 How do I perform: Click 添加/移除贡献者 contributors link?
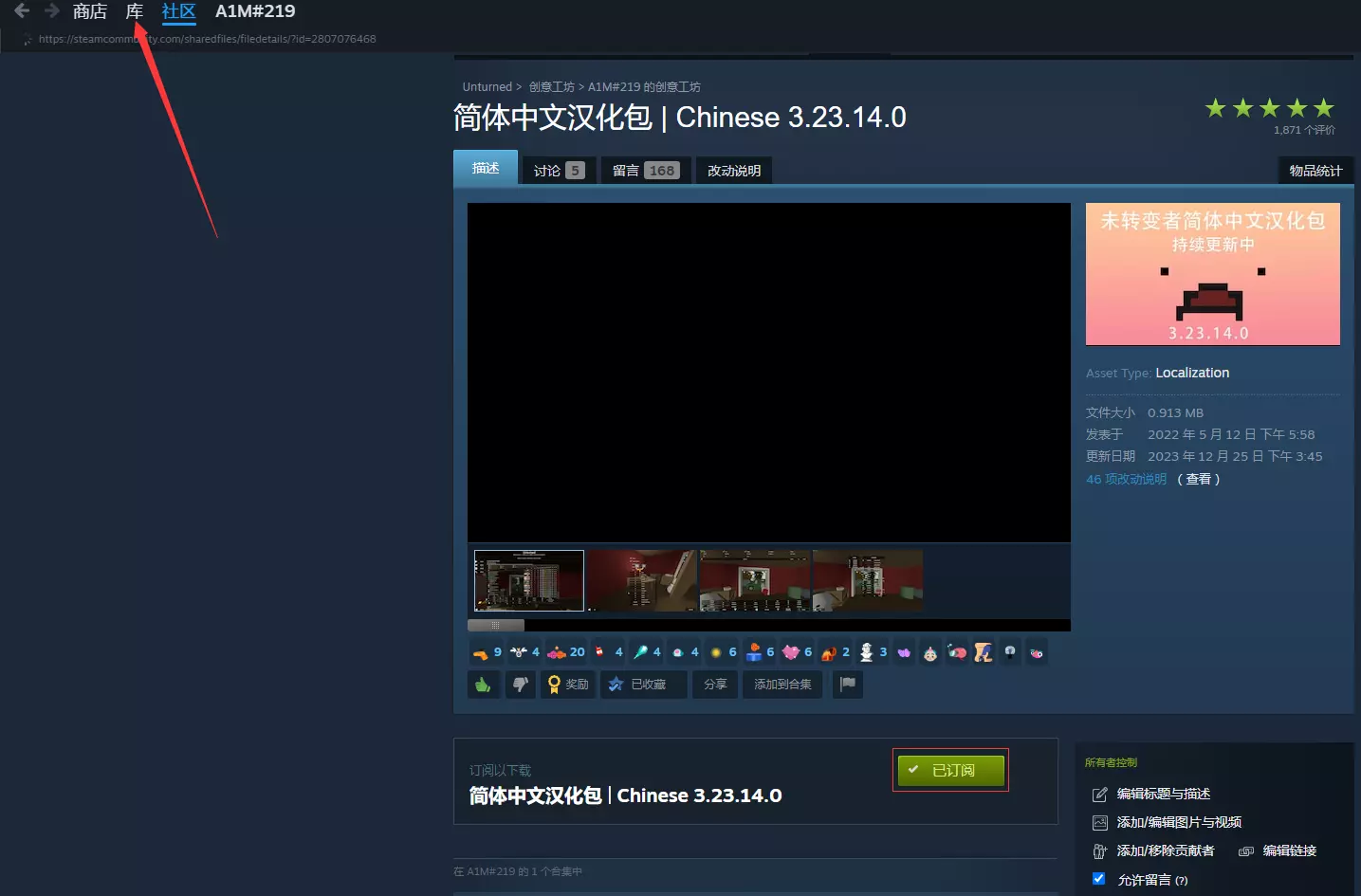pyautogui.click(x=1166, y=851)
